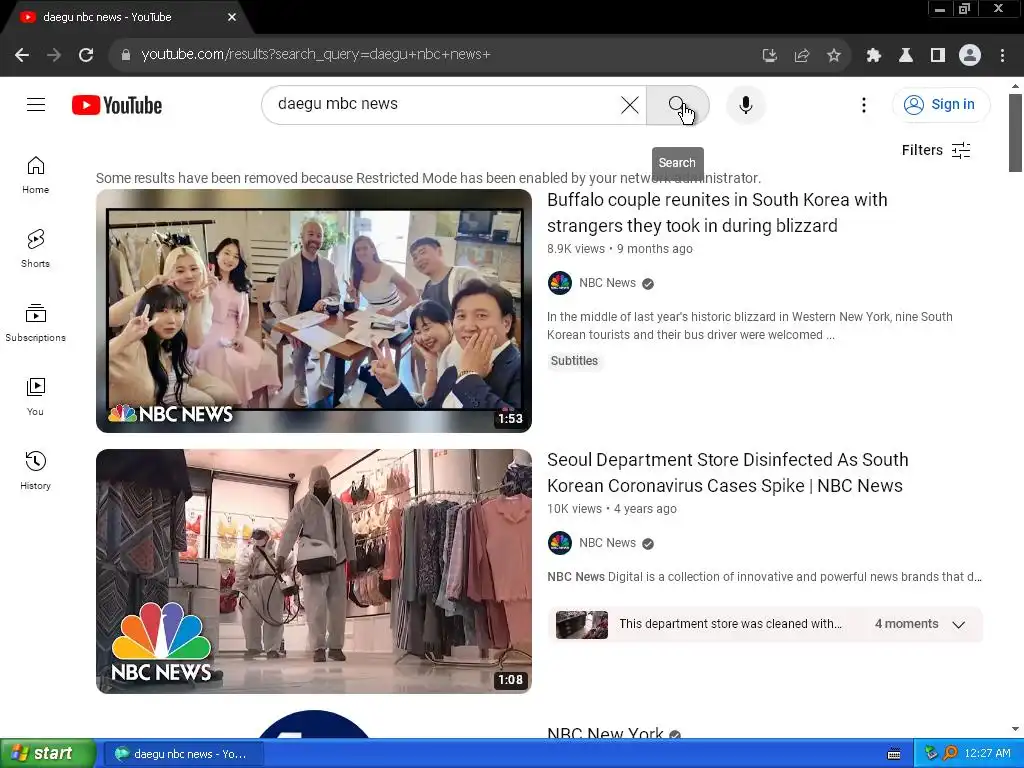The image size is (1024, 768).
Task: Reload the page
Action: [86, 55]
